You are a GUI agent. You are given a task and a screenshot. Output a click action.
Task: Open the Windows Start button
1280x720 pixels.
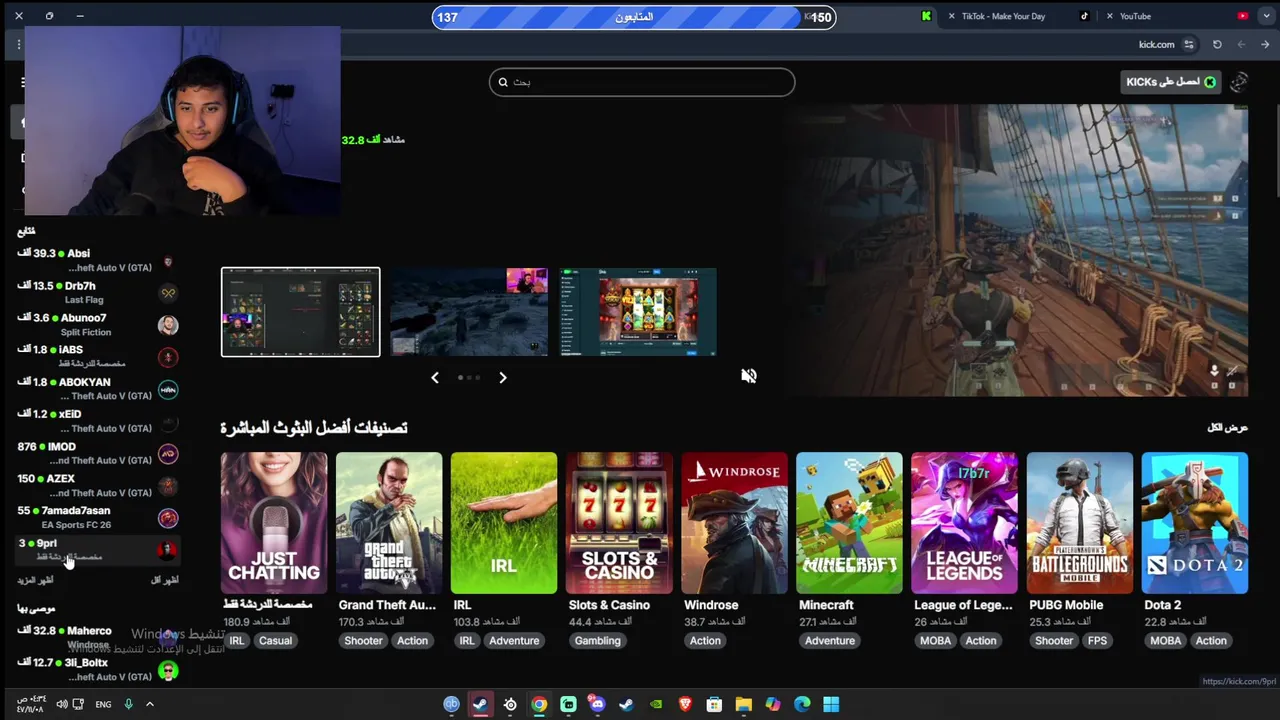point(831,704)
